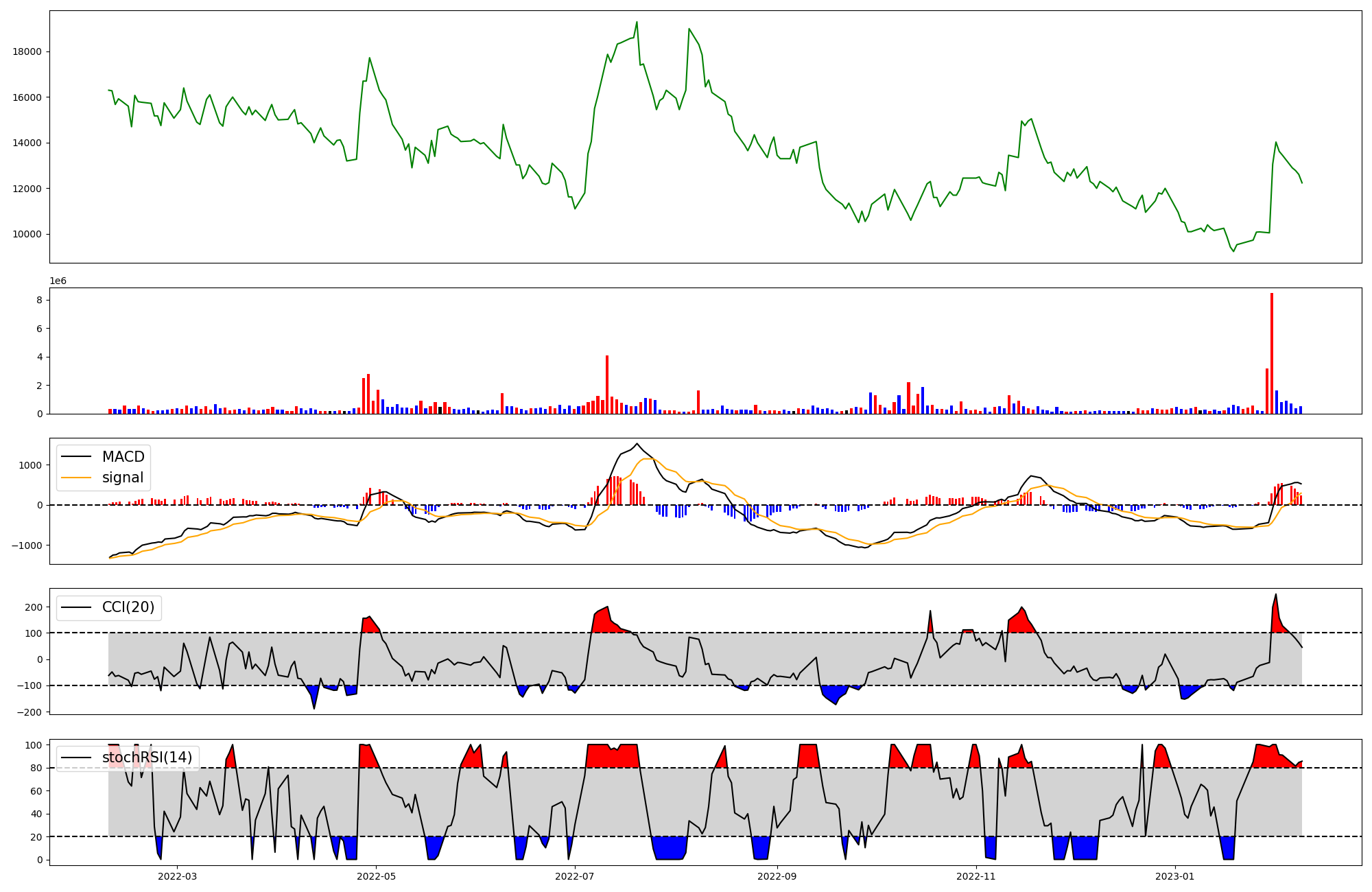Screen dimensions: 1372x892
Task: Click the black MACD legend line sample
Action: (76, 457)
